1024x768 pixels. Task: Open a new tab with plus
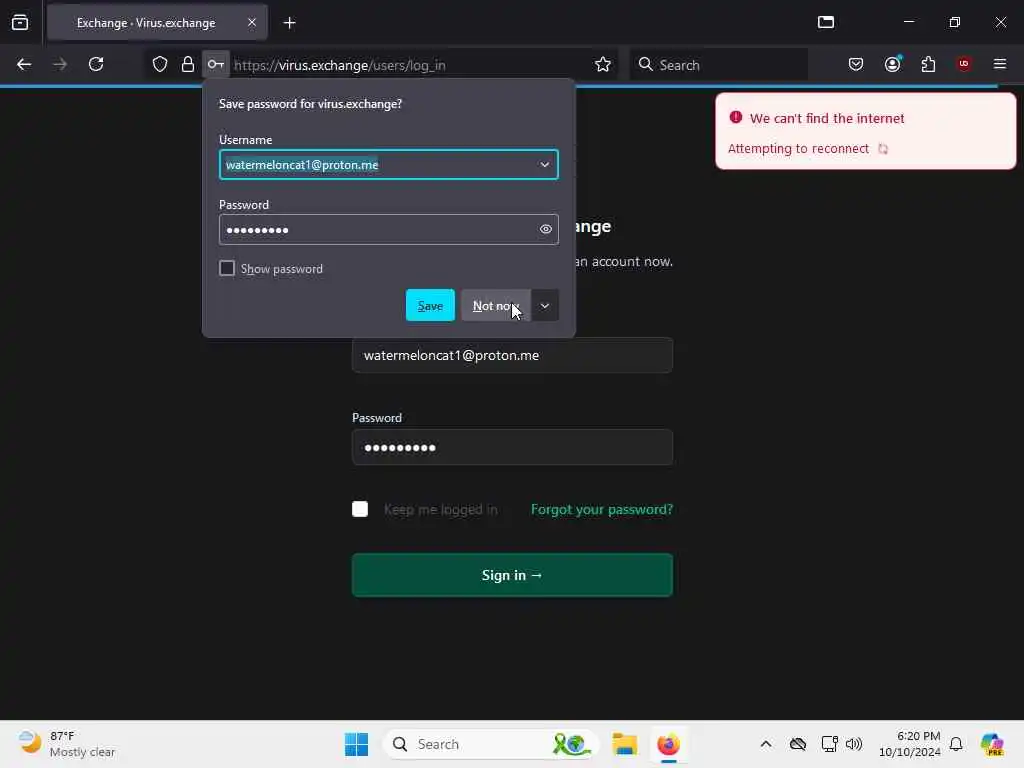pyautogui.click(x=289, y=23)
